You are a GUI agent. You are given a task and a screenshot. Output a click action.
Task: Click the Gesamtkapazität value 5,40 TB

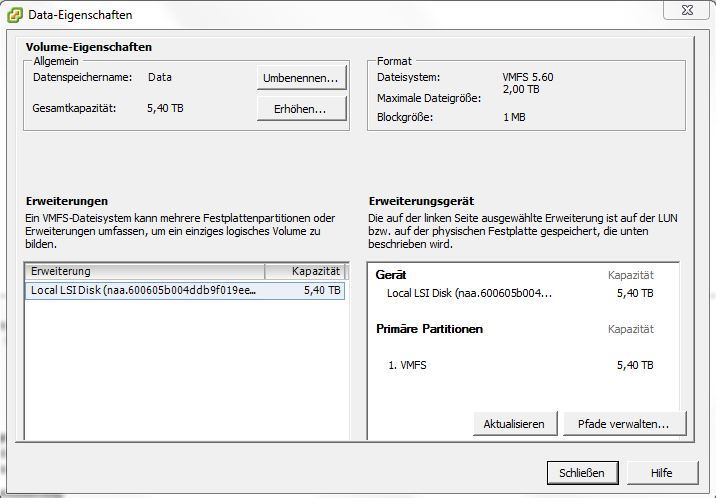165,108
